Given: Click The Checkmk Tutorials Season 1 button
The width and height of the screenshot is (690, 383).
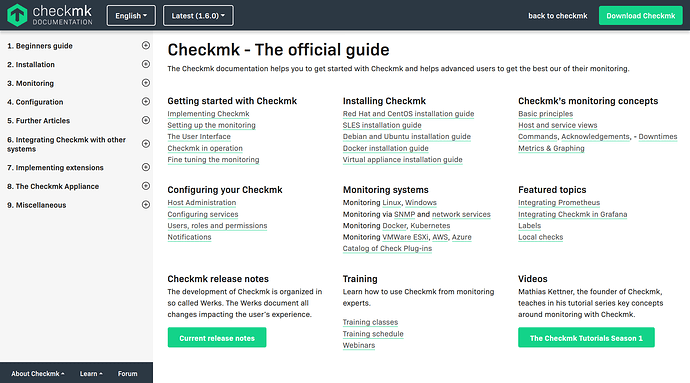Looking at the screenshot, I should point(586,338).
